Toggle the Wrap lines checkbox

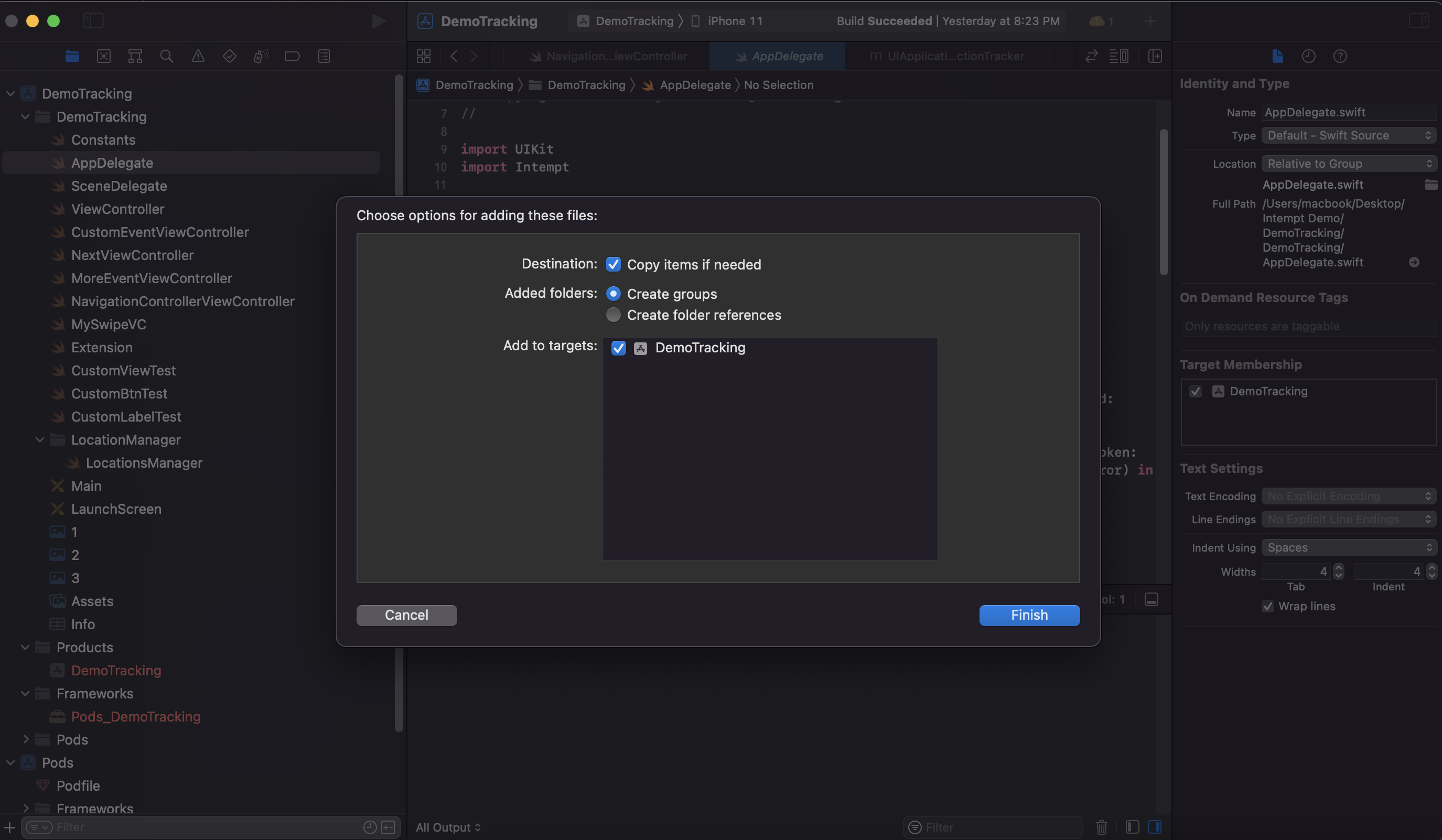point(1267,607)
